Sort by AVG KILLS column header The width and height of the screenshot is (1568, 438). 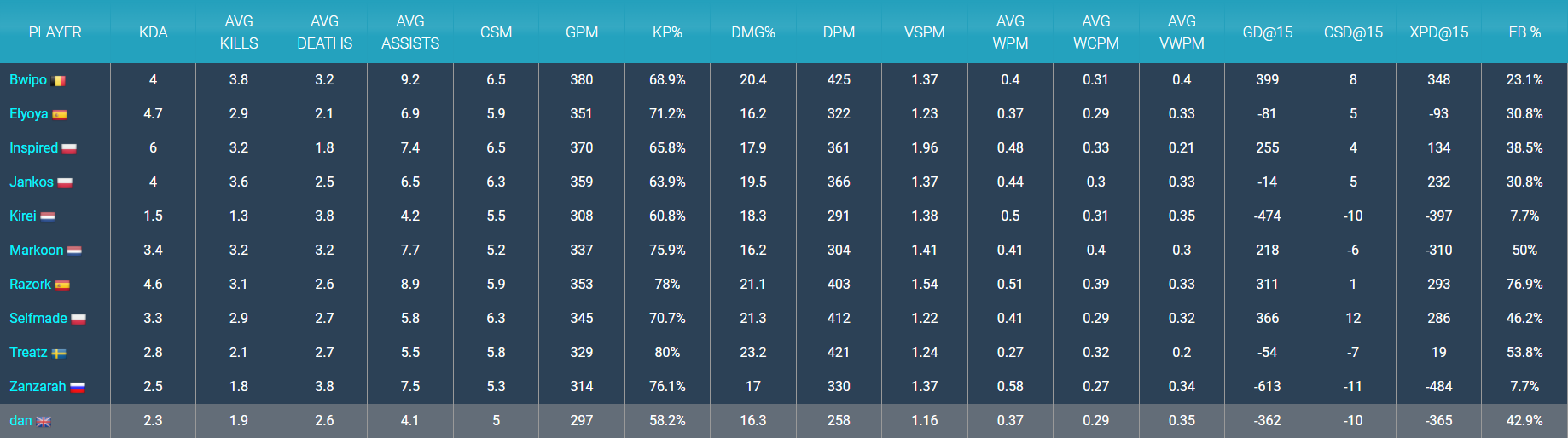tap(239, 32)
